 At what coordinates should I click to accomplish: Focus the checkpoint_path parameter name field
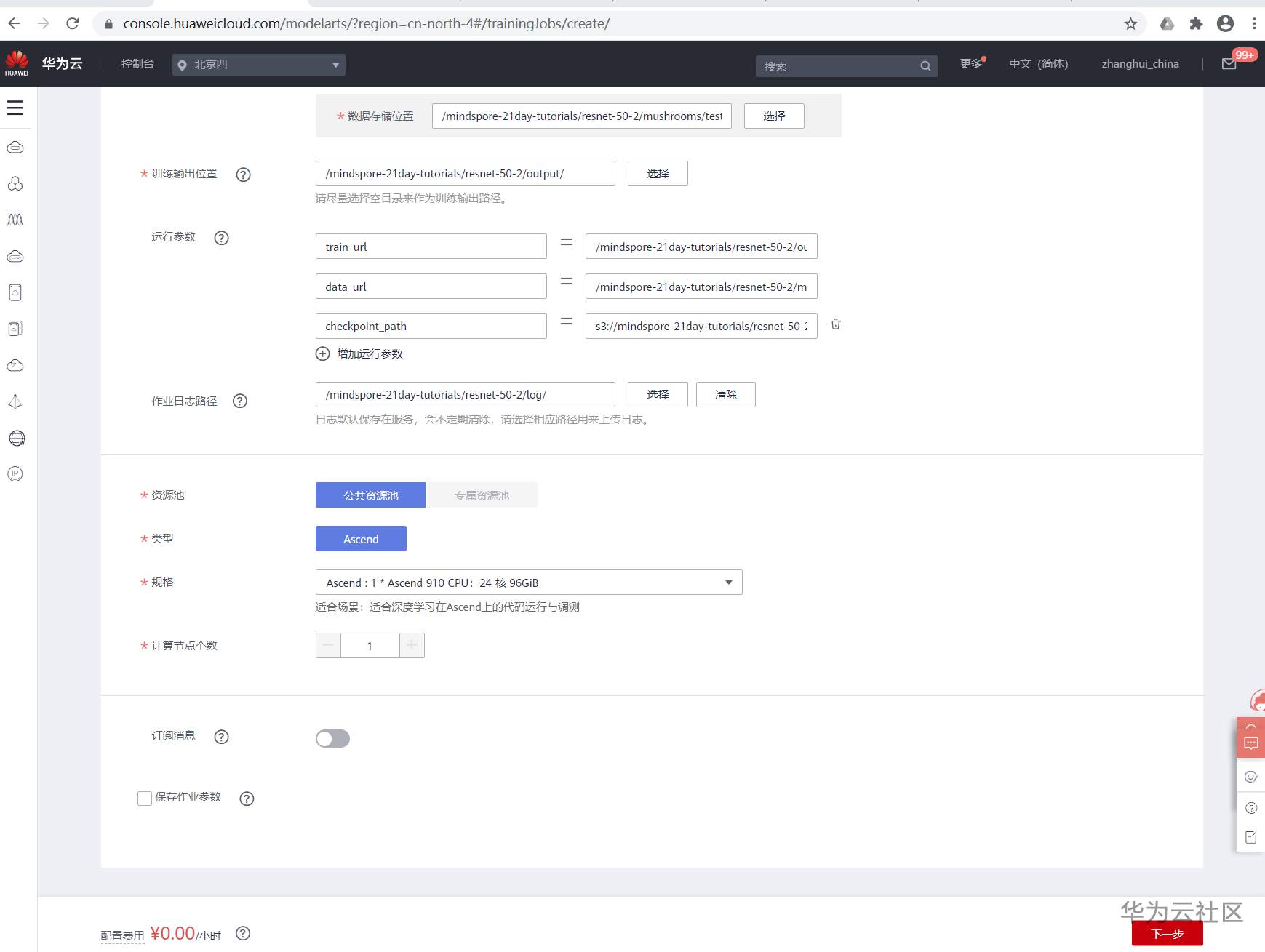431,326
